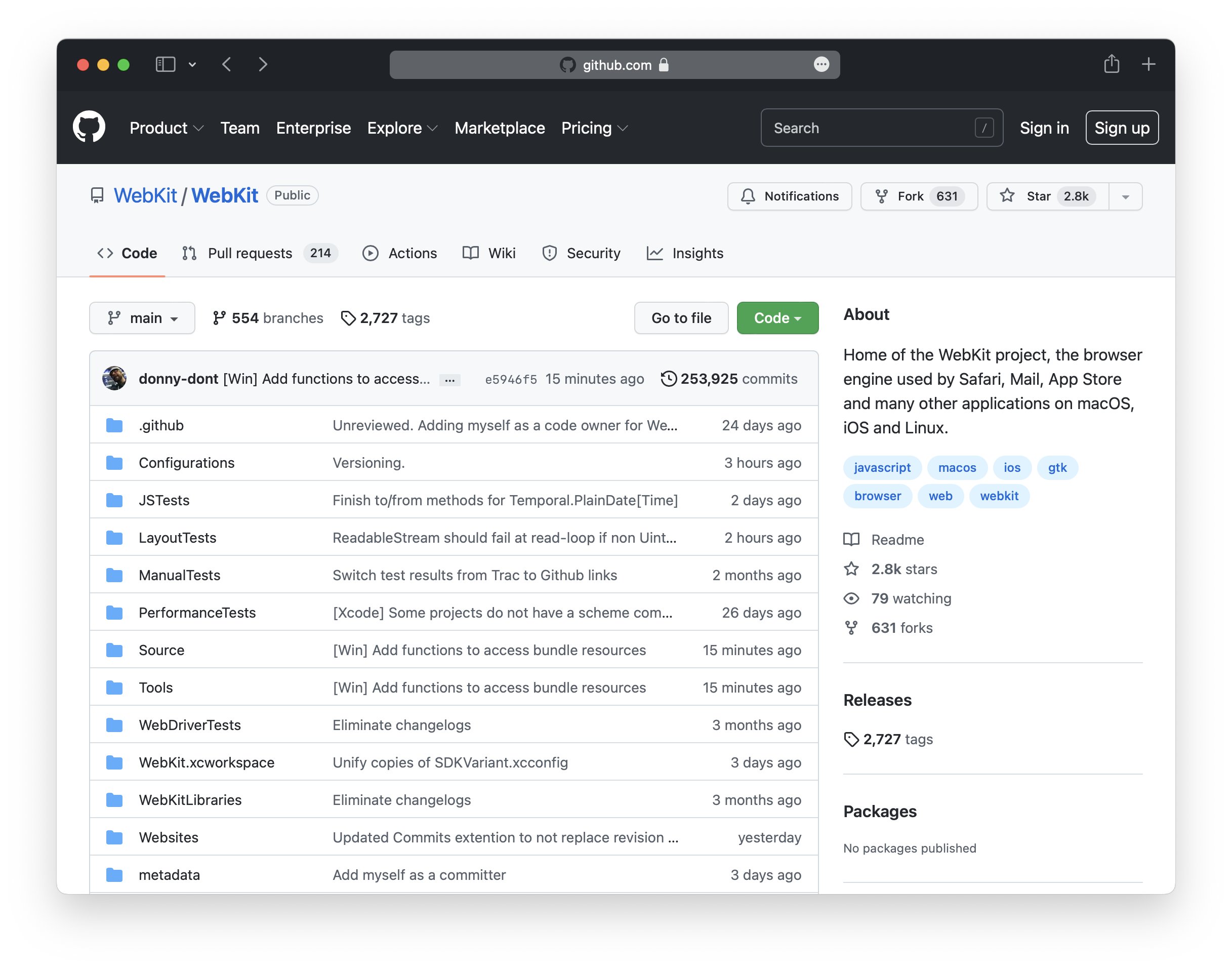Click the GitHub octocat home logo
The height and width of the screenshot is (969, 1232).
(91, 127)
